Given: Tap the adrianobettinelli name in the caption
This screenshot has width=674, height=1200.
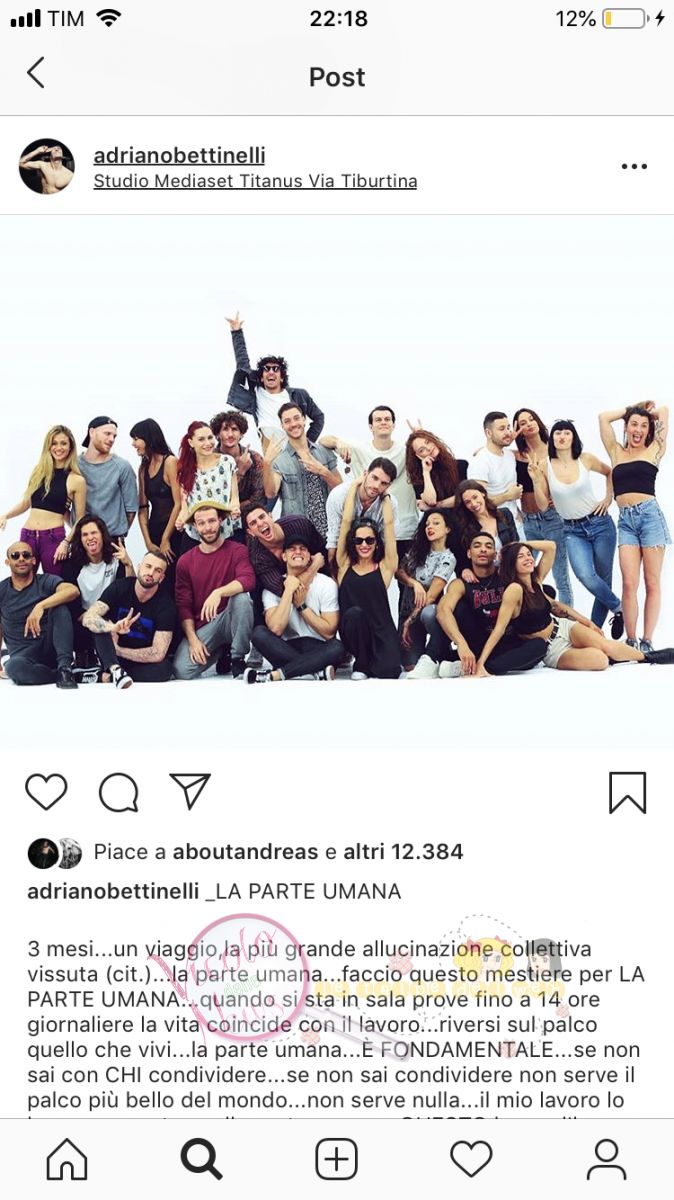Looking at the screenshot, I should pos(113,891).
